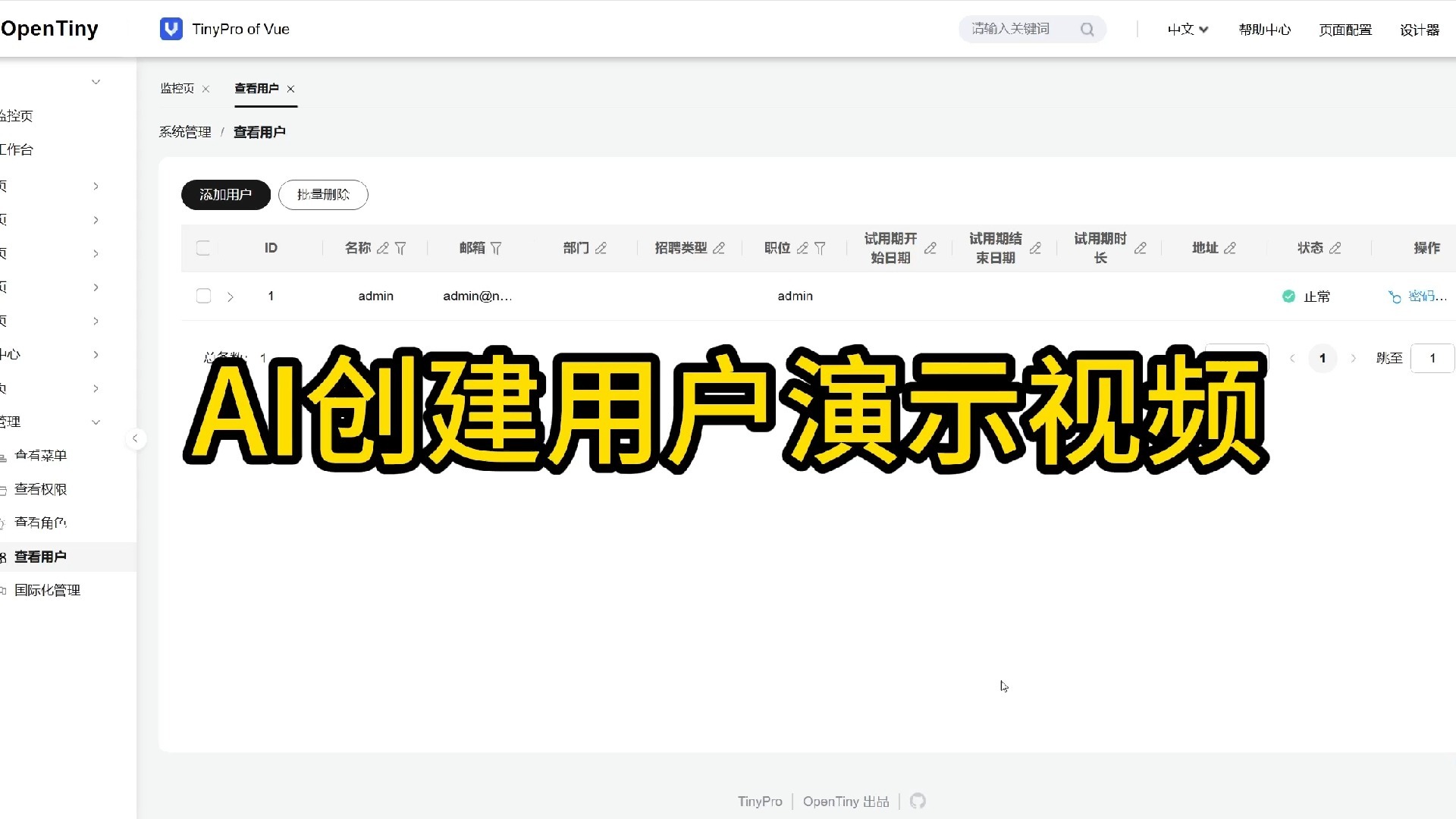Click the filter icon in 名称 column
Image resolution: width=1456 pixels, height=819 pixels.
click(400, 248)
